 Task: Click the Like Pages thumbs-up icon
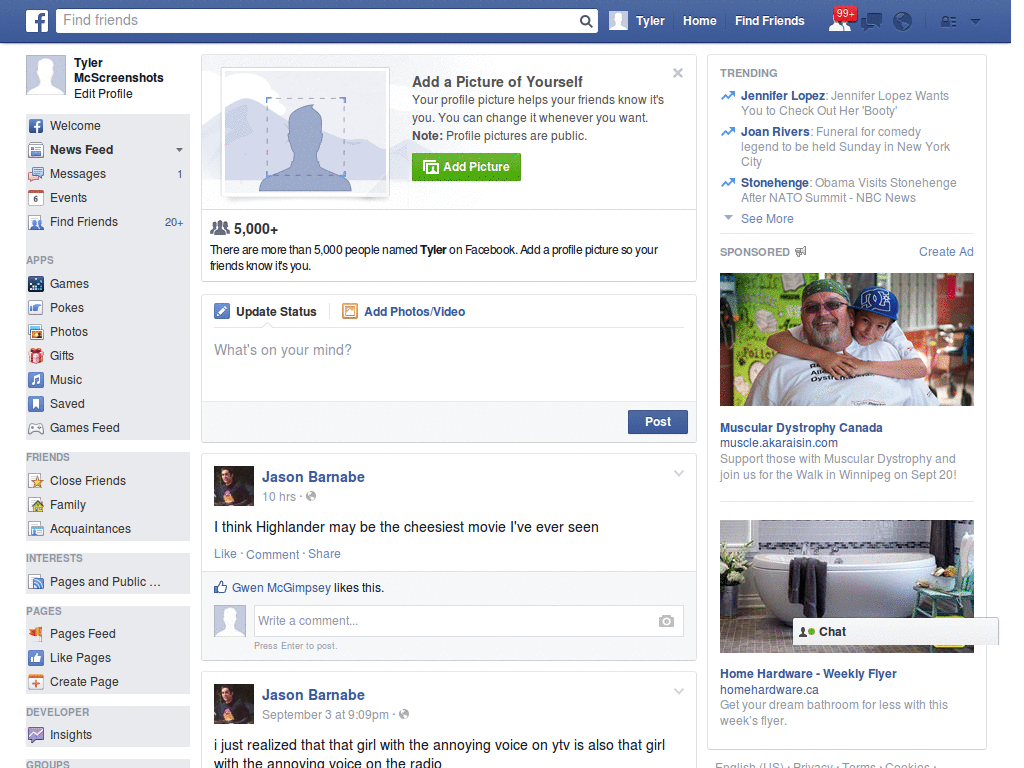click(x=36, y=658)
